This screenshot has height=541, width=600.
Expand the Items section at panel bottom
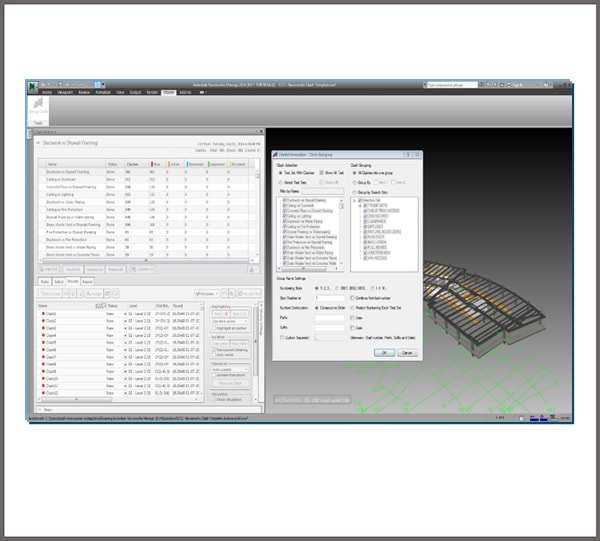[x=40, y=409]
